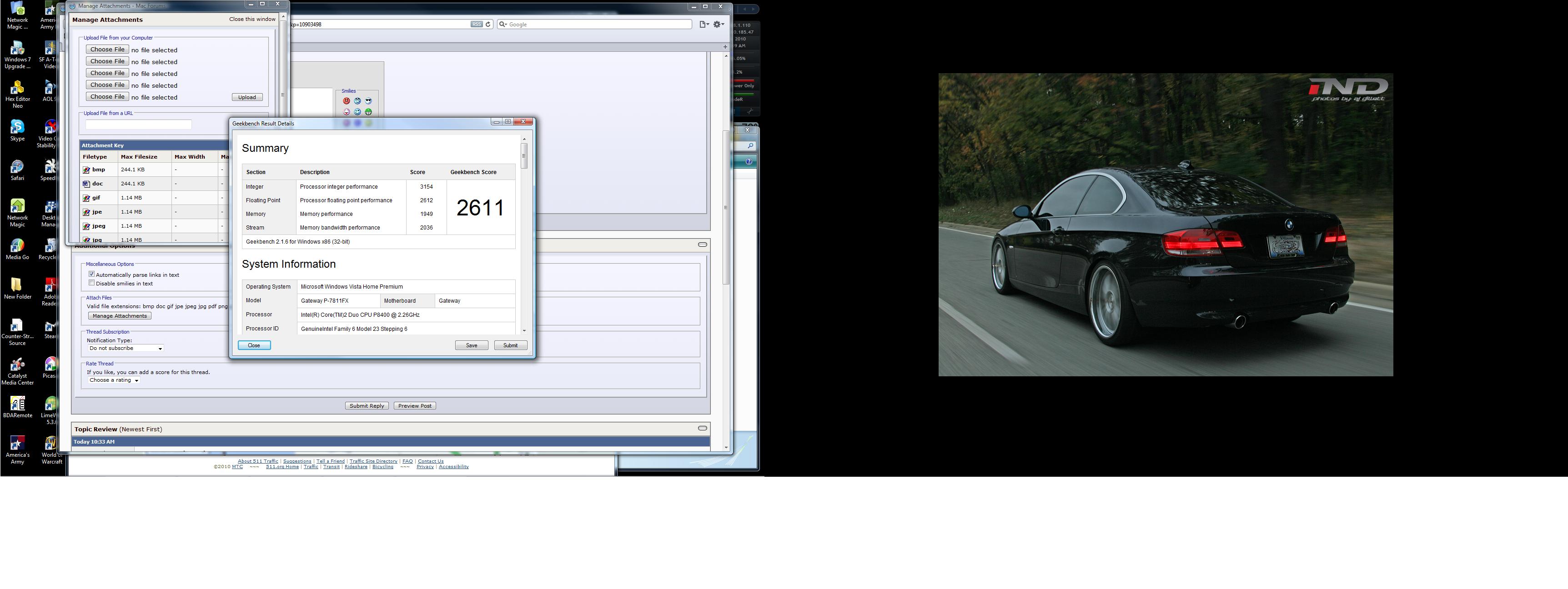Screen dimensions: 1568x589
Task: Open Contact Us footer link
Action: [430, 461]
